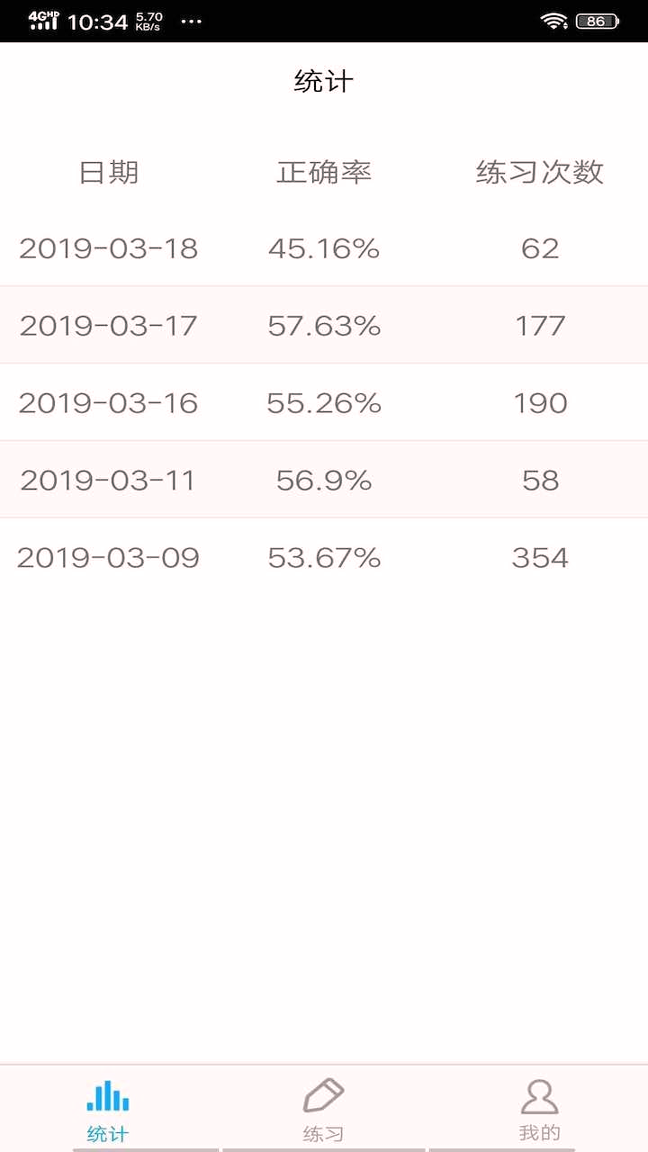Image resolution: width=648 pixels, height=1152 pixels.
Task: Tap the 10:34 clock in status bar
Action: coord(97,21)
